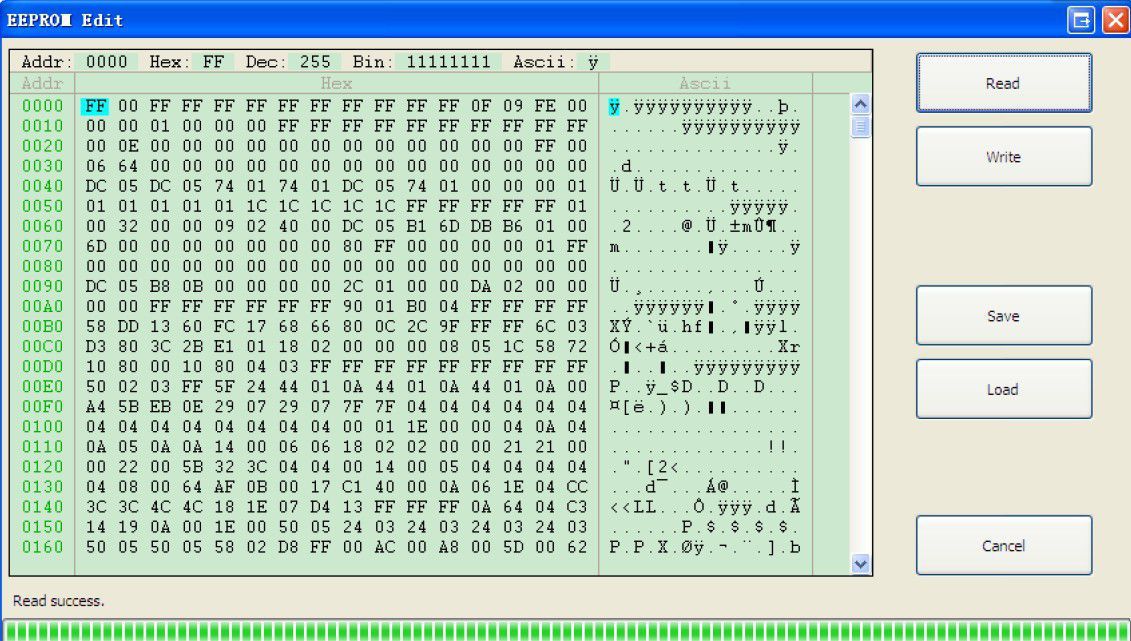Click the title bar restore icon
Image resolution: width=1131 pixels, height=641 pixels.
(1081, 20)
